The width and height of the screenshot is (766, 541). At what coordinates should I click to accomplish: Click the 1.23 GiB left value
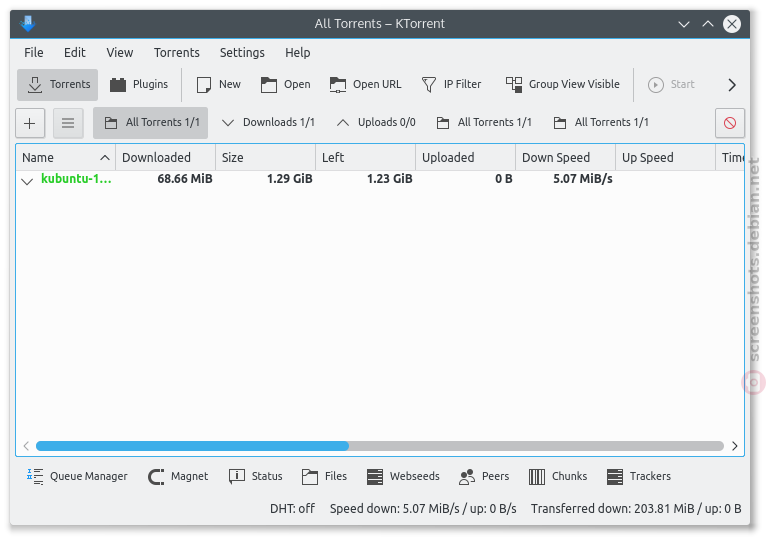tap(389, 179)
